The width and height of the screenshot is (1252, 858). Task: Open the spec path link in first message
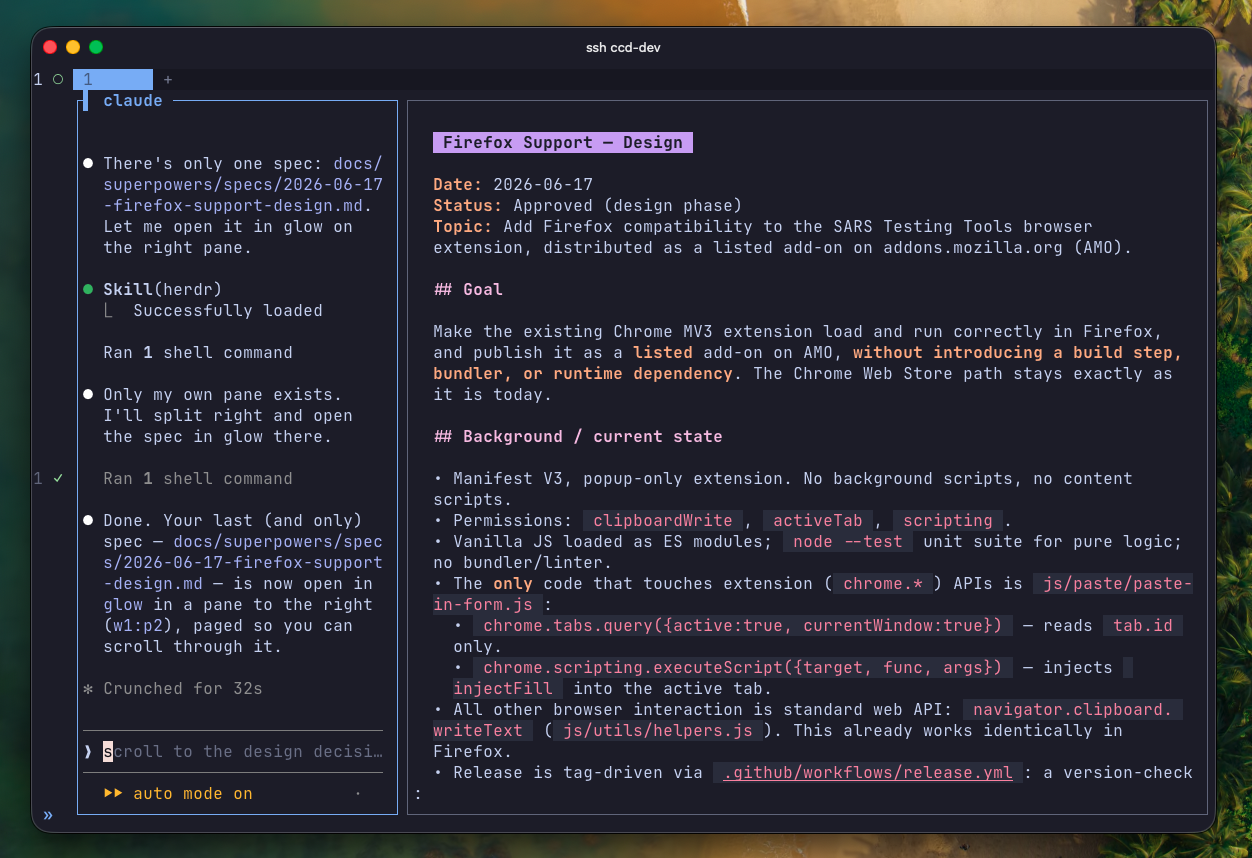[243, 185]
